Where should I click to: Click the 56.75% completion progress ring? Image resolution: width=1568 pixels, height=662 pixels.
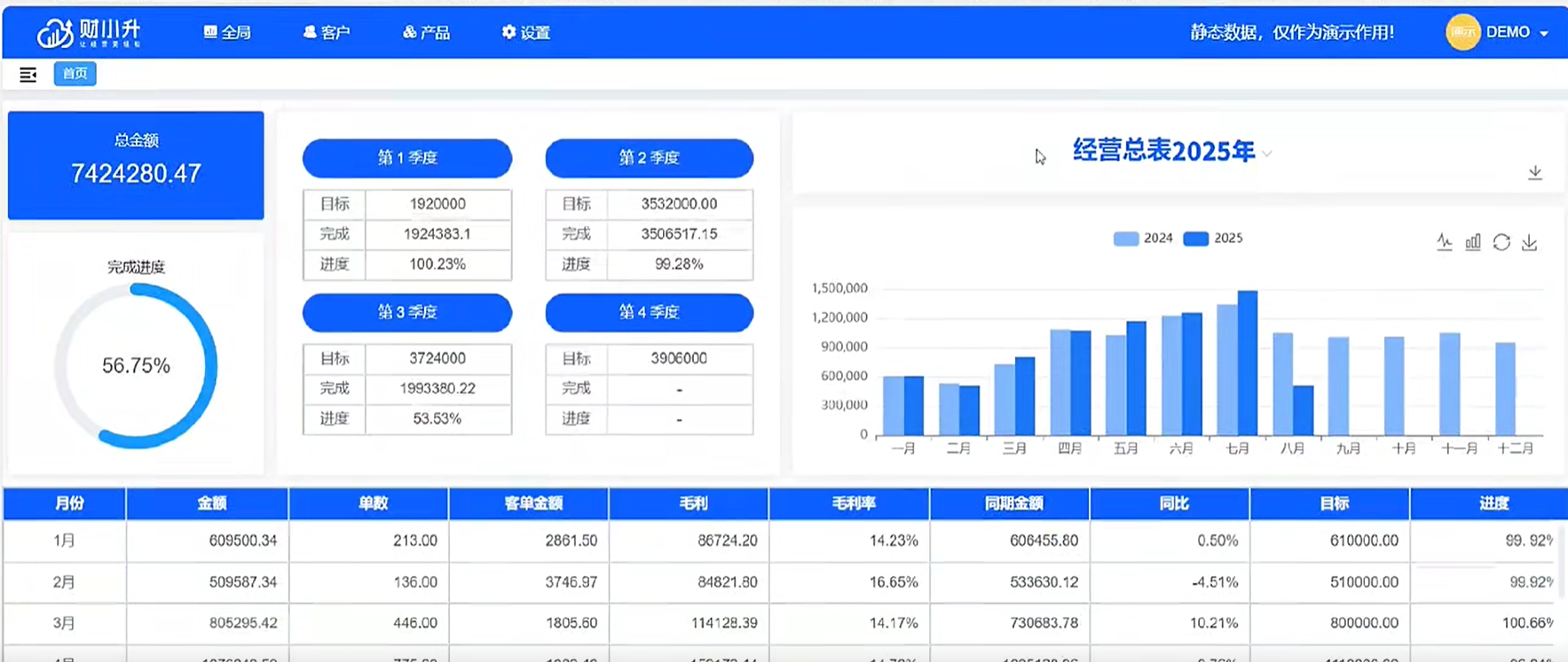coord(136,366)
